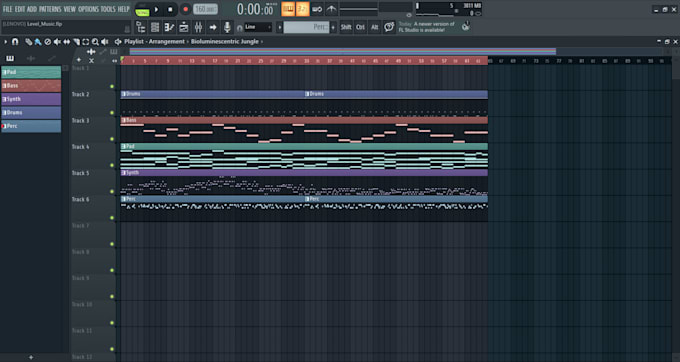680x362 pixels.
Task: Select the Perc pattern in picker
Action: point(31,126)
